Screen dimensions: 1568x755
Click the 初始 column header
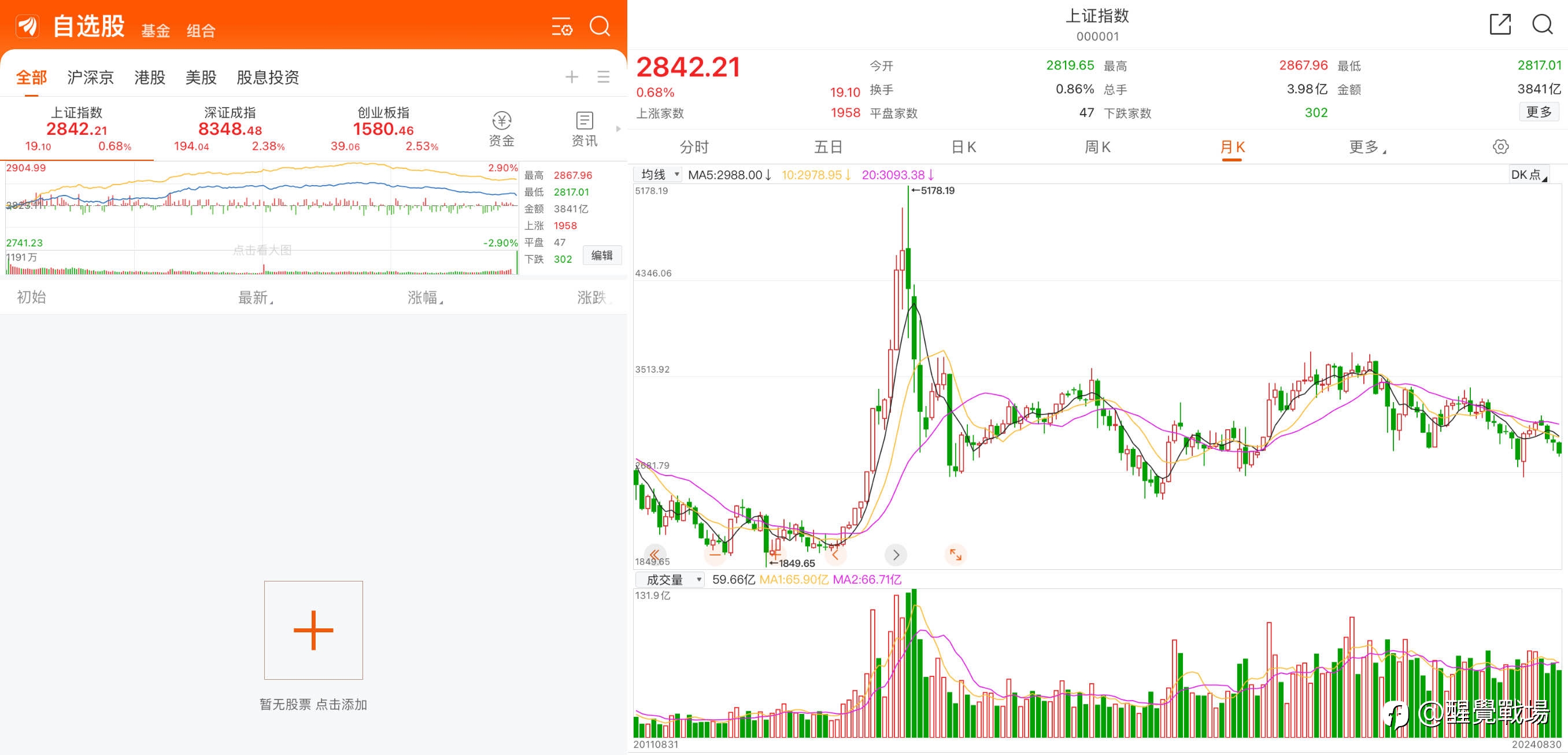(31, 297)
